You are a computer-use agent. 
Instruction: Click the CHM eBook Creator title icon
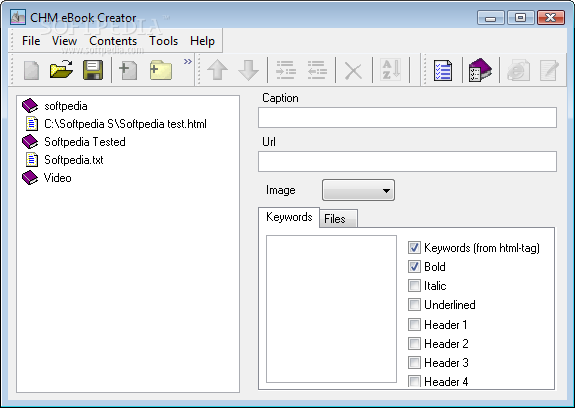tap(18, 17)
